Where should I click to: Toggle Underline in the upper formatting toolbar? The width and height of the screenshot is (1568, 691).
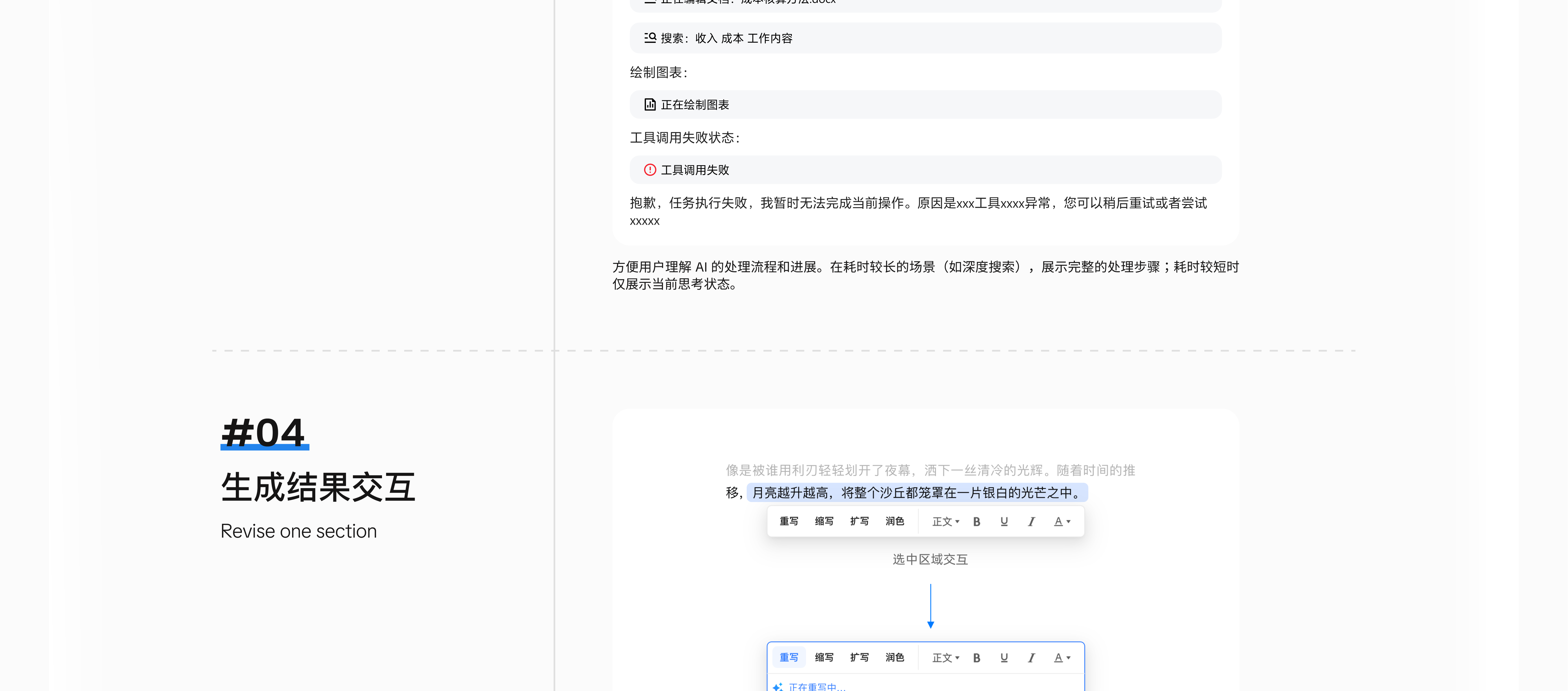(1004, 521)
